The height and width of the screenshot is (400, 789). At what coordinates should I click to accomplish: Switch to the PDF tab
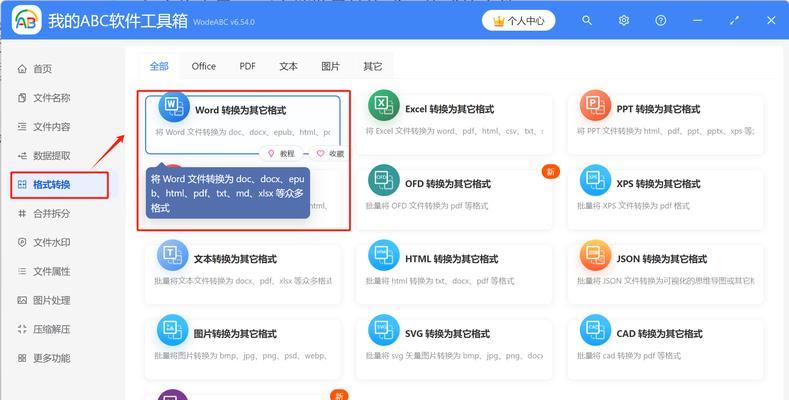247,66
